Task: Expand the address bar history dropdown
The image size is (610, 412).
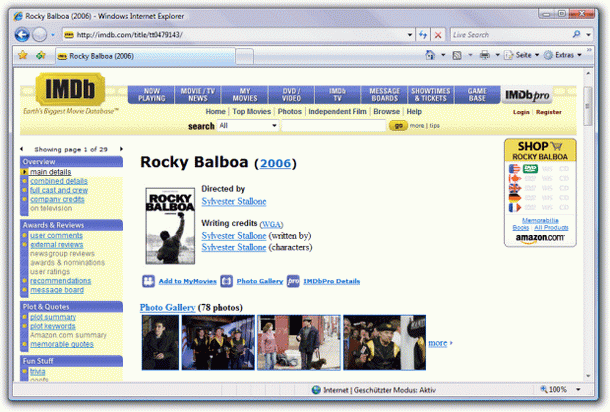Action: (x=410, y=35)
